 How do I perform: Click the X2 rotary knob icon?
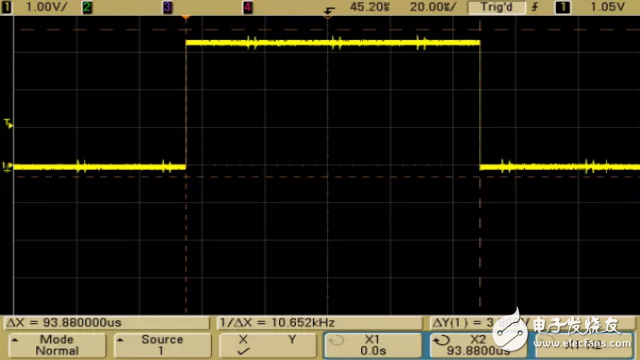click(441, 340)
